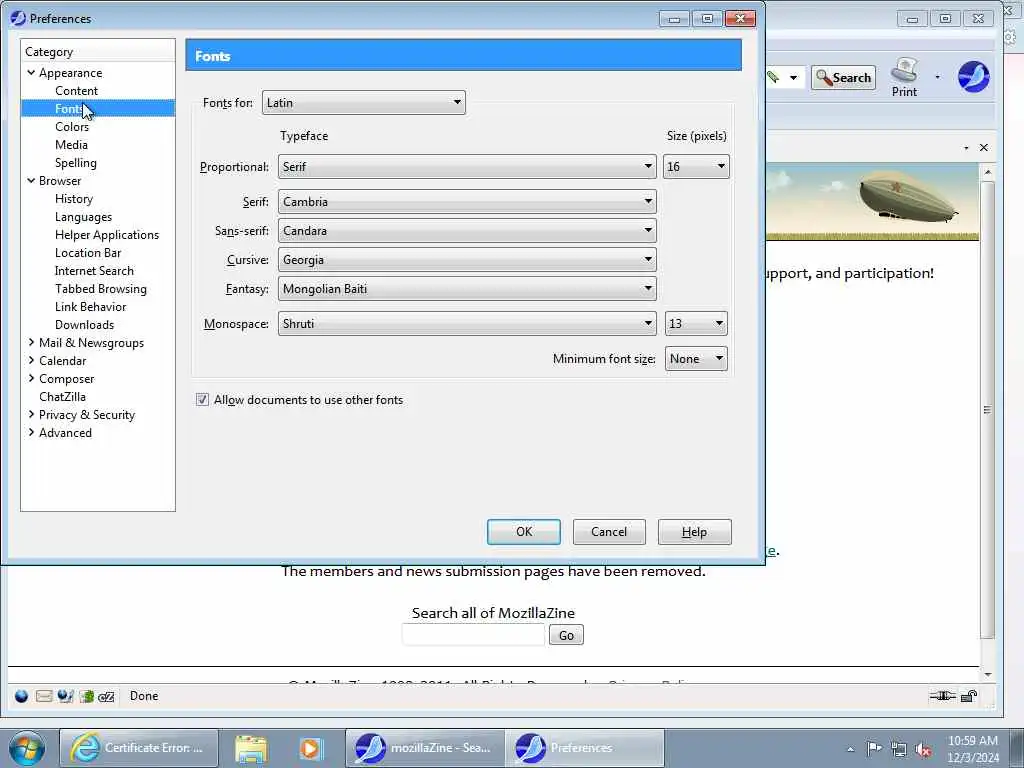The image size is (1024, 768).
Task: Click the Search button in the browser toolbar
Action: pos(843,78)
